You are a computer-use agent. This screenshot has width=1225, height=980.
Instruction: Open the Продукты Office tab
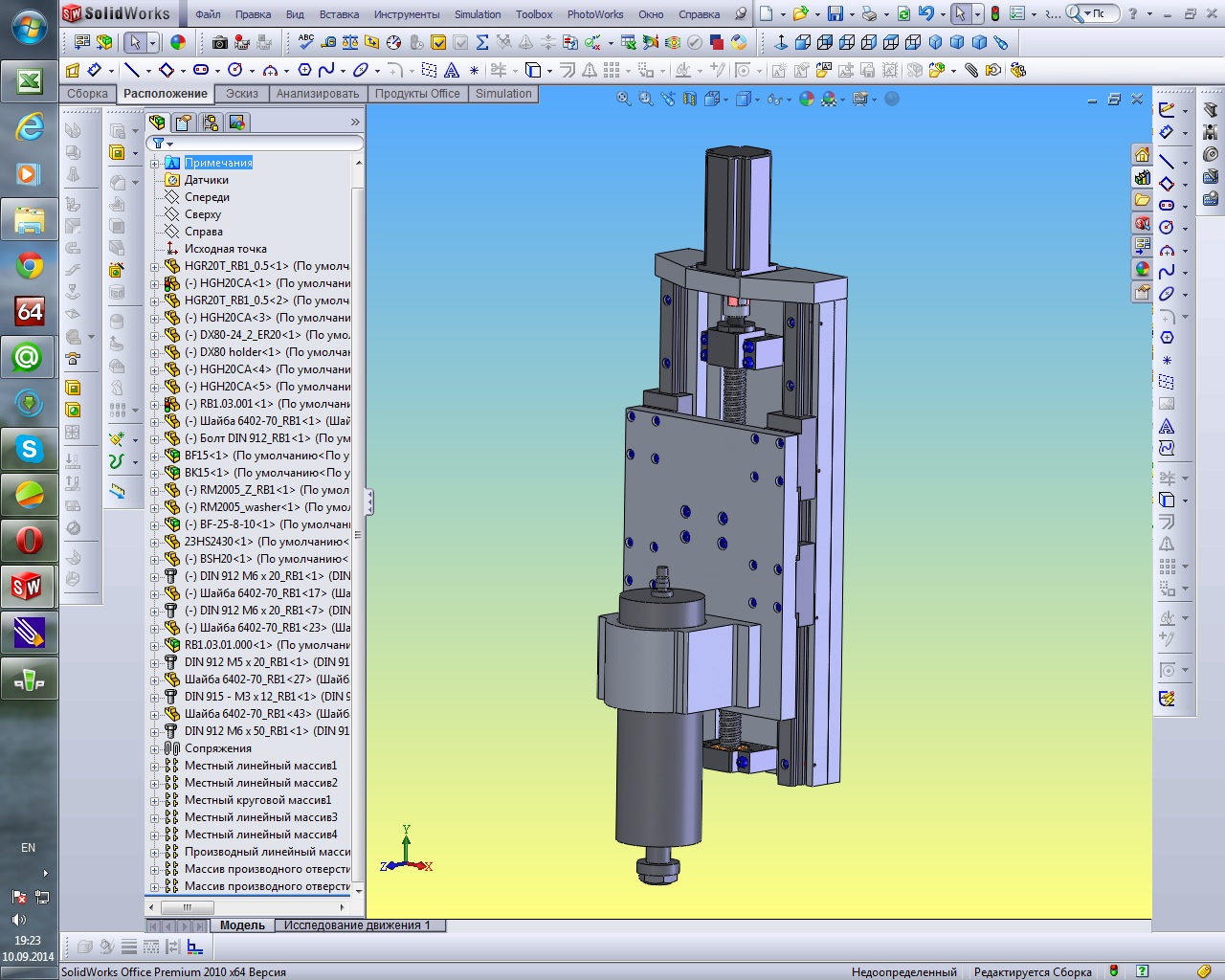417,94
